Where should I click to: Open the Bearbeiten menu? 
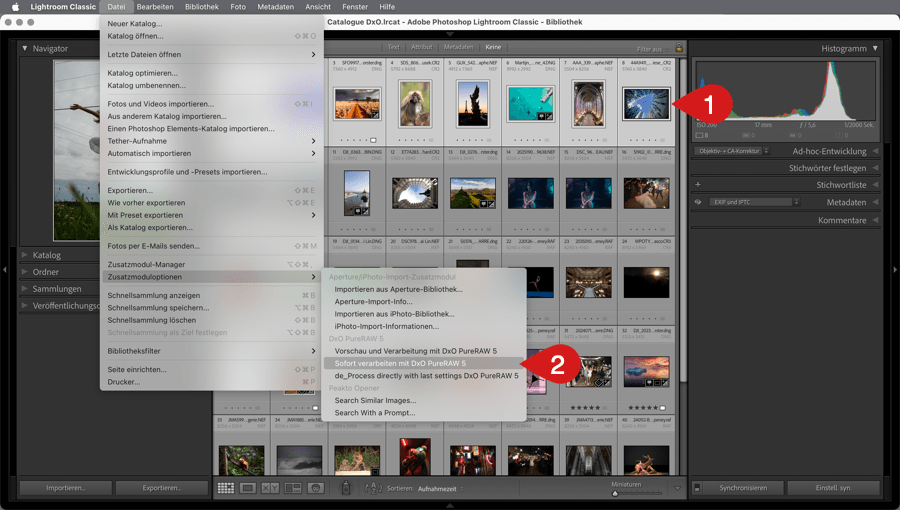click(x=155, y=7)
